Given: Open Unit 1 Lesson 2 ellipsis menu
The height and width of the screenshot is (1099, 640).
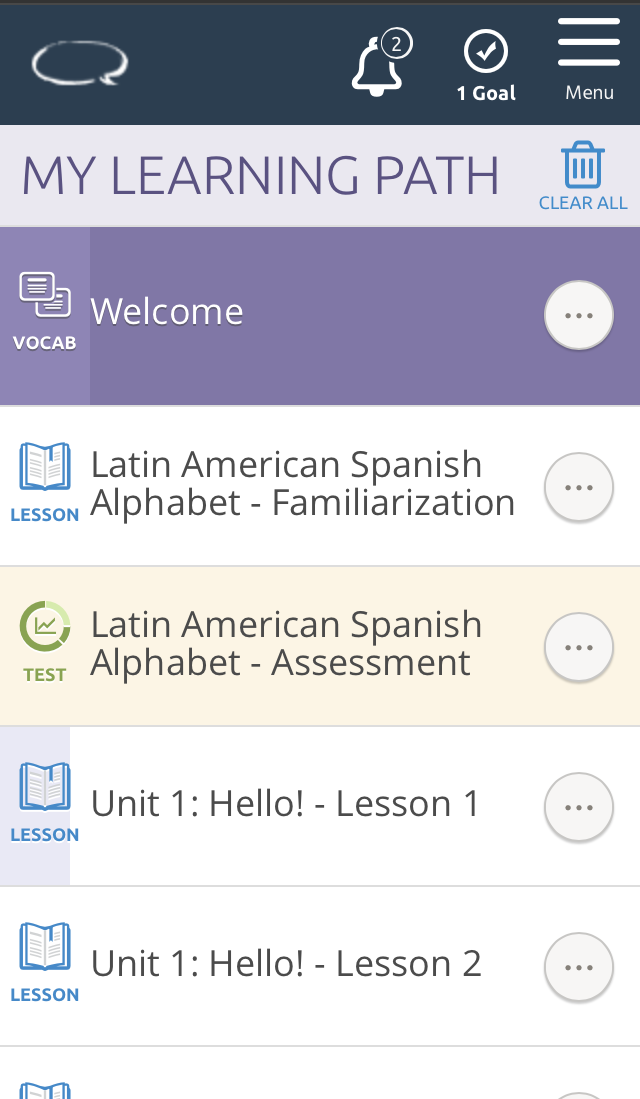Looking at the screenshot, I should click(578, 967).
